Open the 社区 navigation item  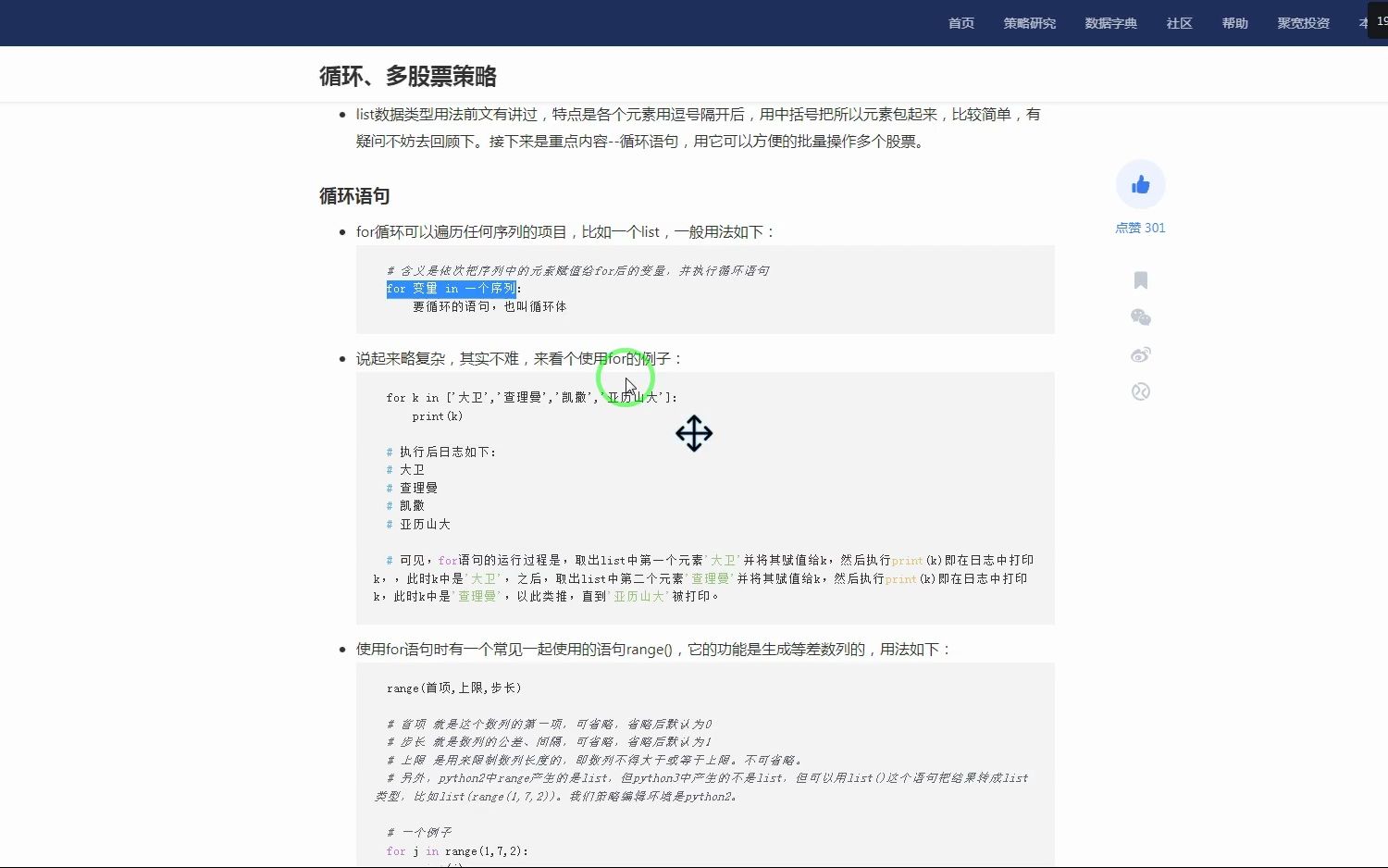1180,23
